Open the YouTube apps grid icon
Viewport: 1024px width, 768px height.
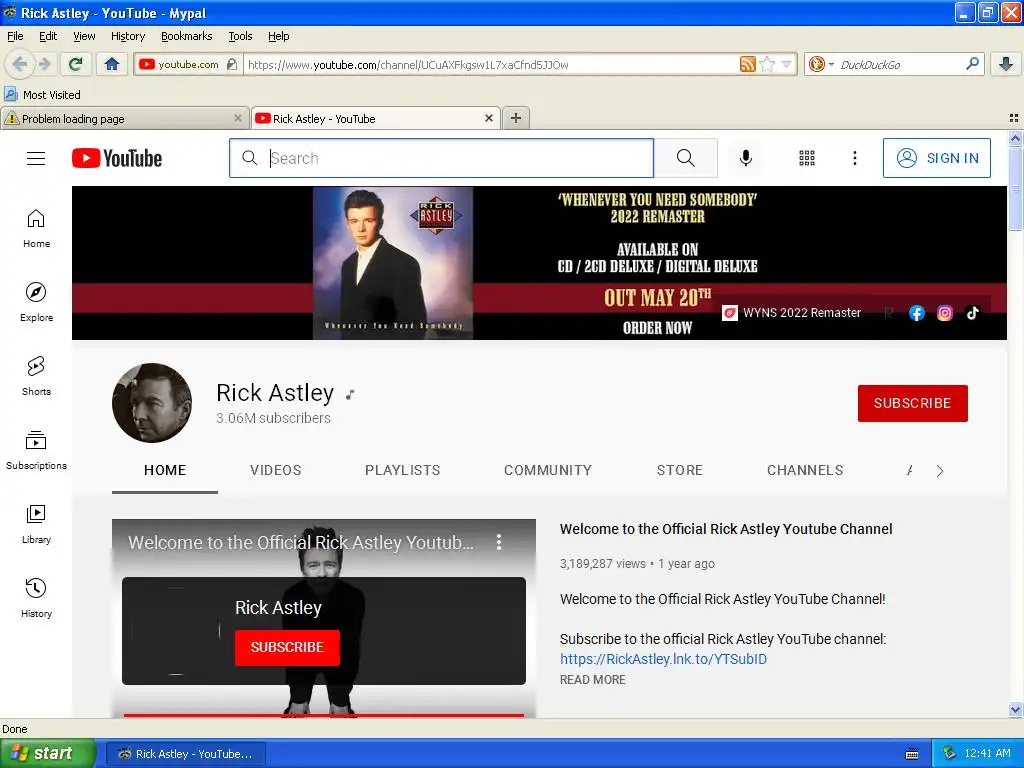[807, 158]
